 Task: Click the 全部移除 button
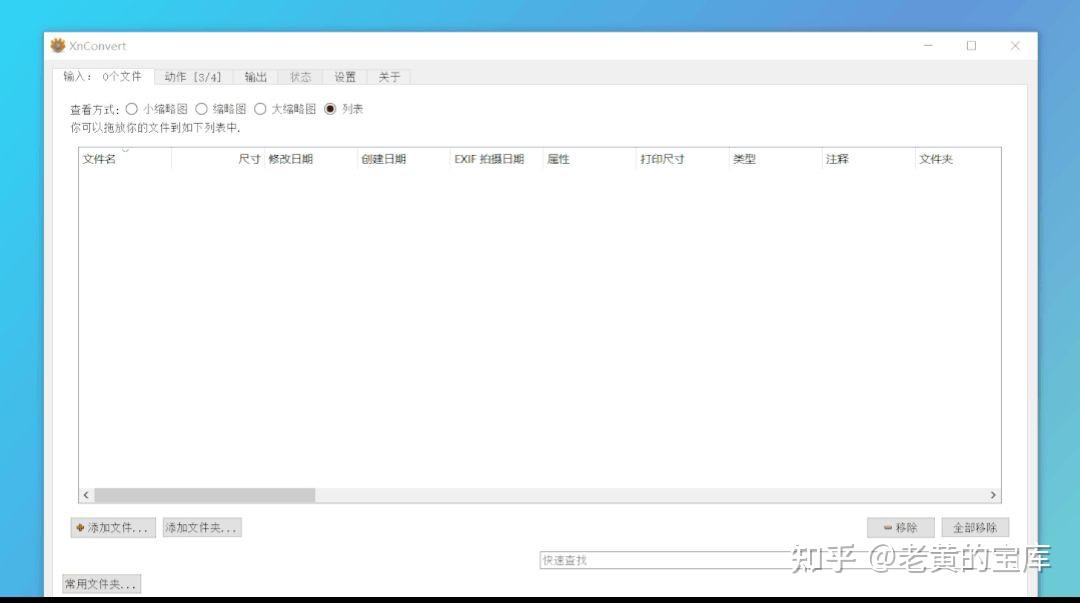click(975, 528)
